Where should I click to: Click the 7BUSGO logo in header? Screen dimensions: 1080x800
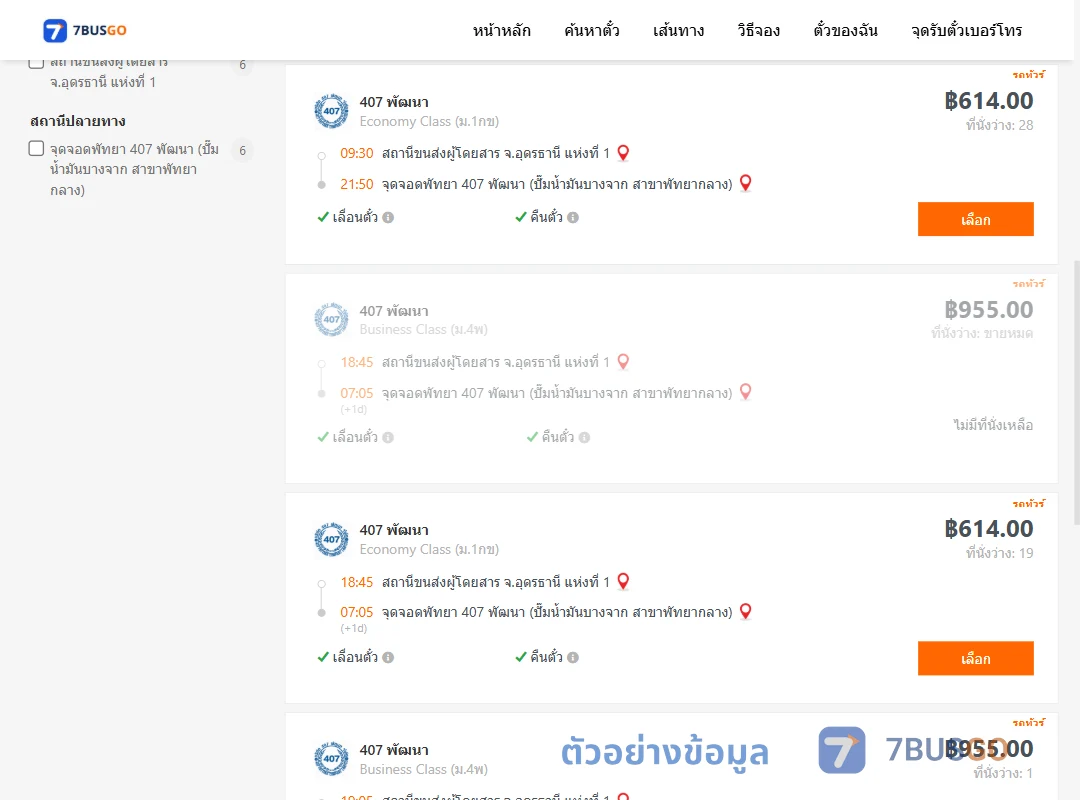click(85, 30)
